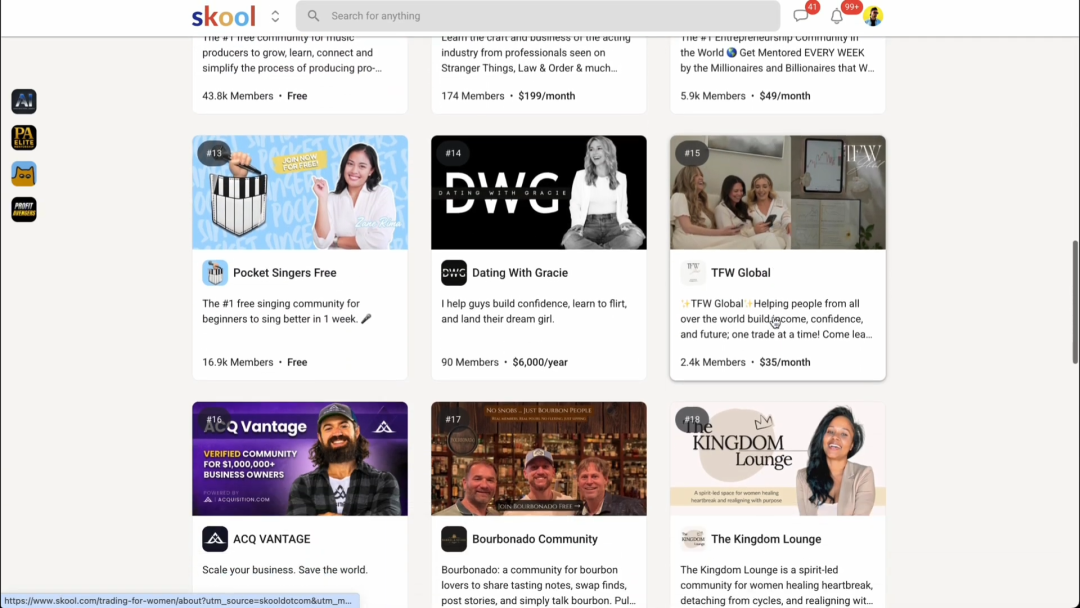Click the '$6,000/year' price text
The height and width of the screenshot is (608, 1080).
click(540, 362)
